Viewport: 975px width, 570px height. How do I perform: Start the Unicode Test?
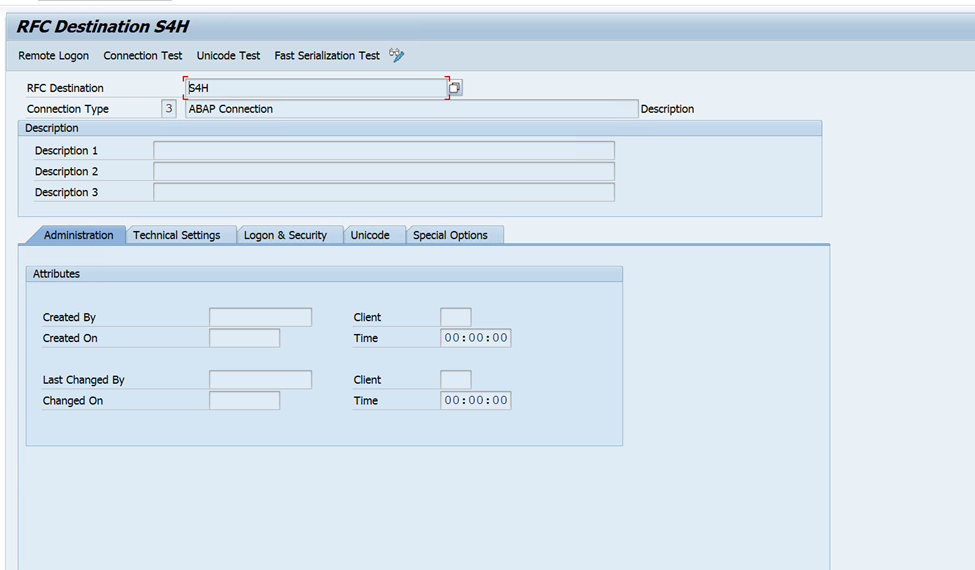pyautogui.click(x=228, y=56)
